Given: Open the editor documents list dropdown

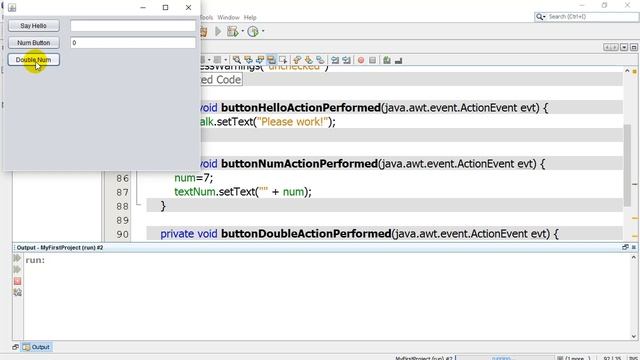Looking at the screenshot, I should [x=624, y=47].
